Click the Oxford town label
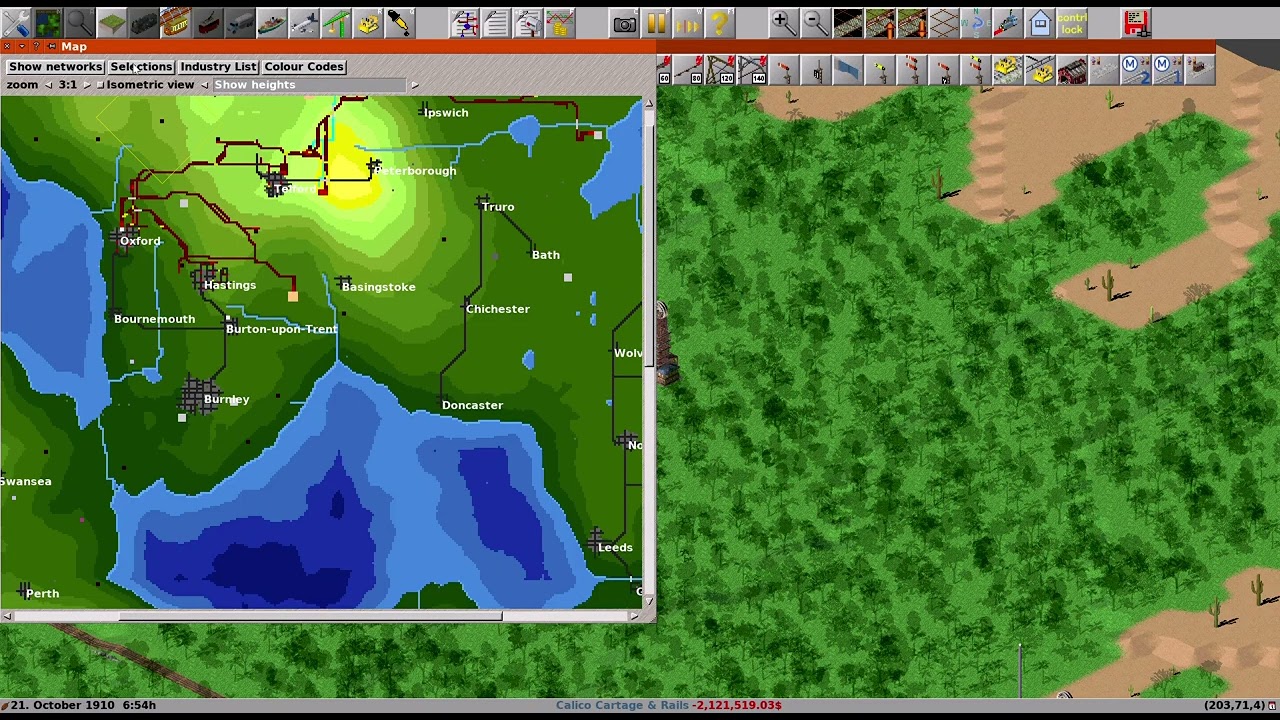Viewport: 1280px width, 720px height. click(x=140, y=241)
